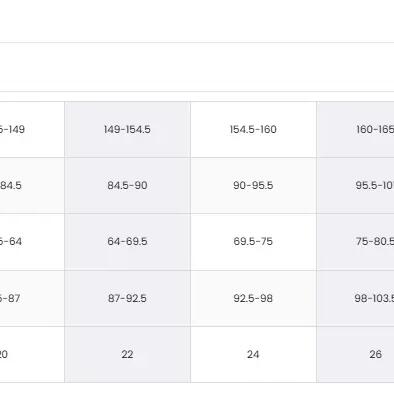Click the 90-95.5 cell
394x394 pixels.
click(253, 185)
